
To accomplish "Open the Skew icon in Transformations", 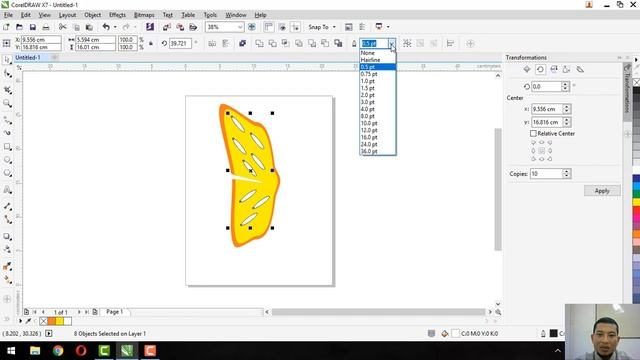I will tap(580, 69).
